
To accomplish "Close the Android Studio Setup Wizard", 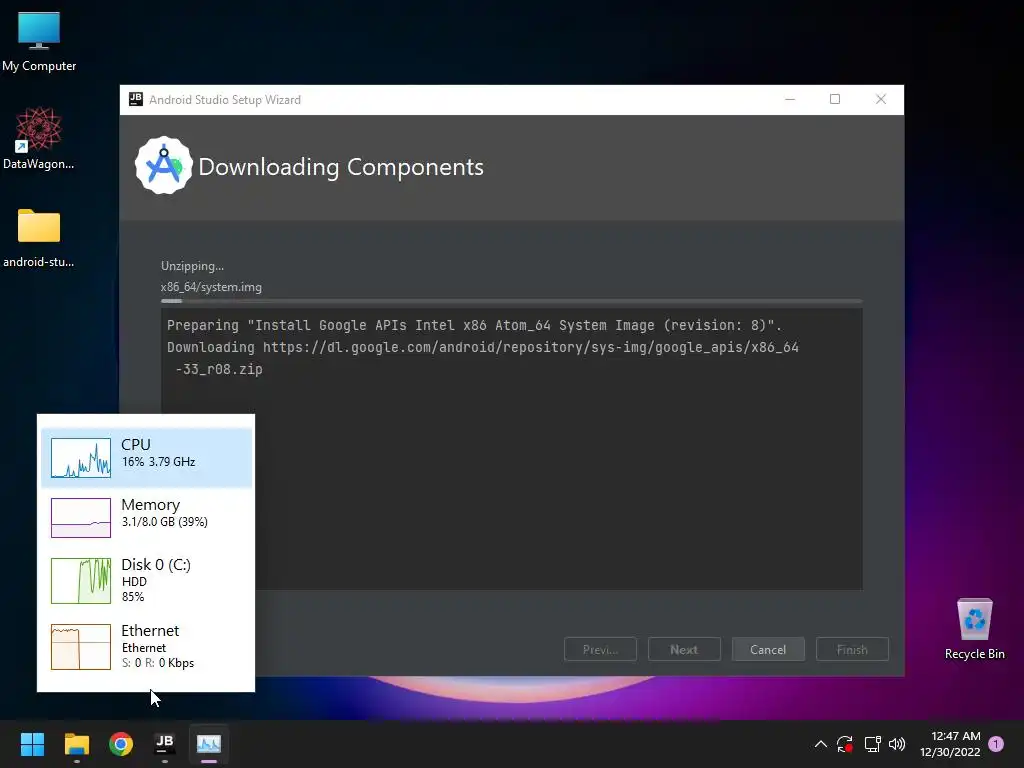I will click(x=881, y=99).
